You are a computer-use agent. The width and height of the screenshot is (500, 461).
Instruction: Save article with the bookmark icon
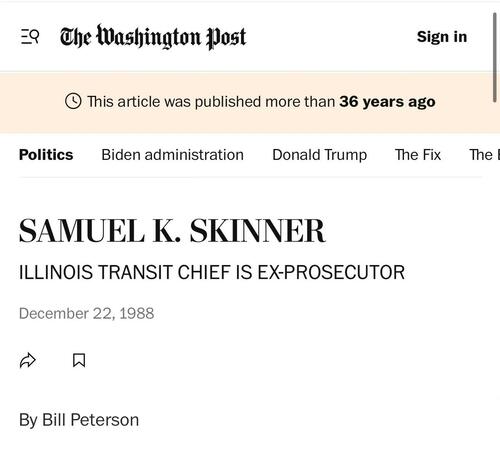click(x=79, y=360)
